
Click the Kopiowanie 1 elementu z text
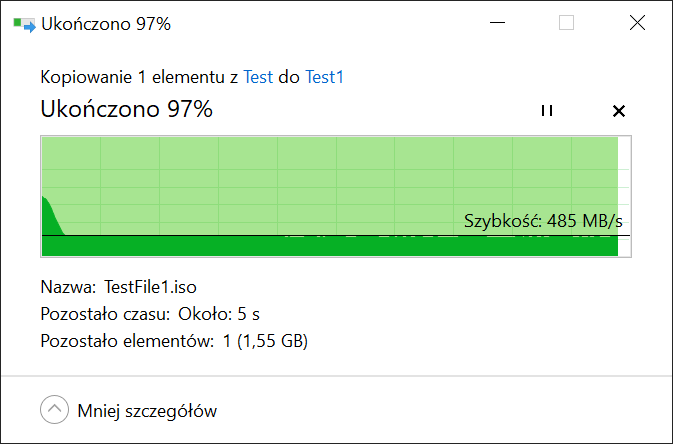(139, 77)
